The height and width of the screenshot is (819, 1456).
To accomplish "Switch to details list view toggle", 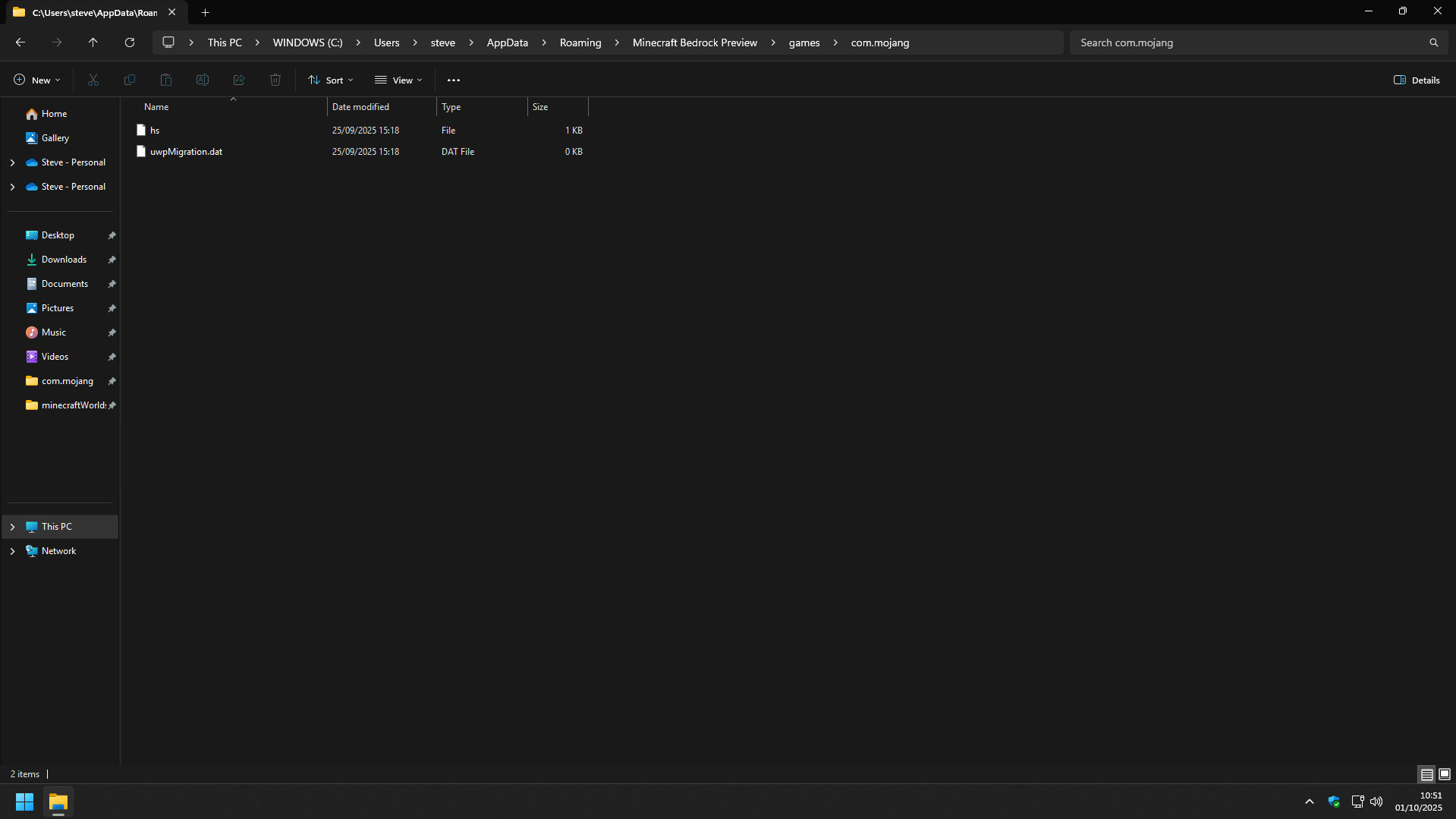I will [1426, 774].
